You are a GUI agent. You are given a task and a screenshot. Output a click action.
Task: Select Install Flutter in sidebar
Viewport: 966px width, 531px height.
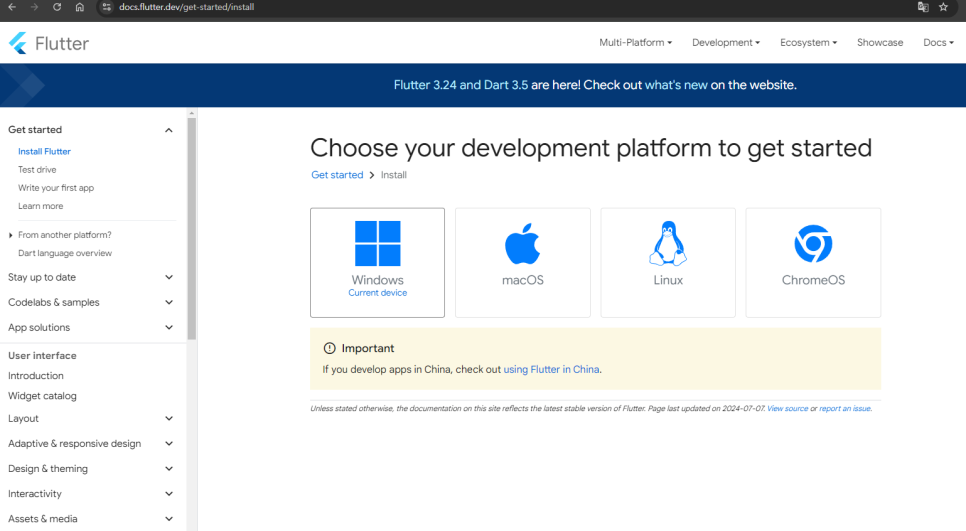click(x=44, y=152)
